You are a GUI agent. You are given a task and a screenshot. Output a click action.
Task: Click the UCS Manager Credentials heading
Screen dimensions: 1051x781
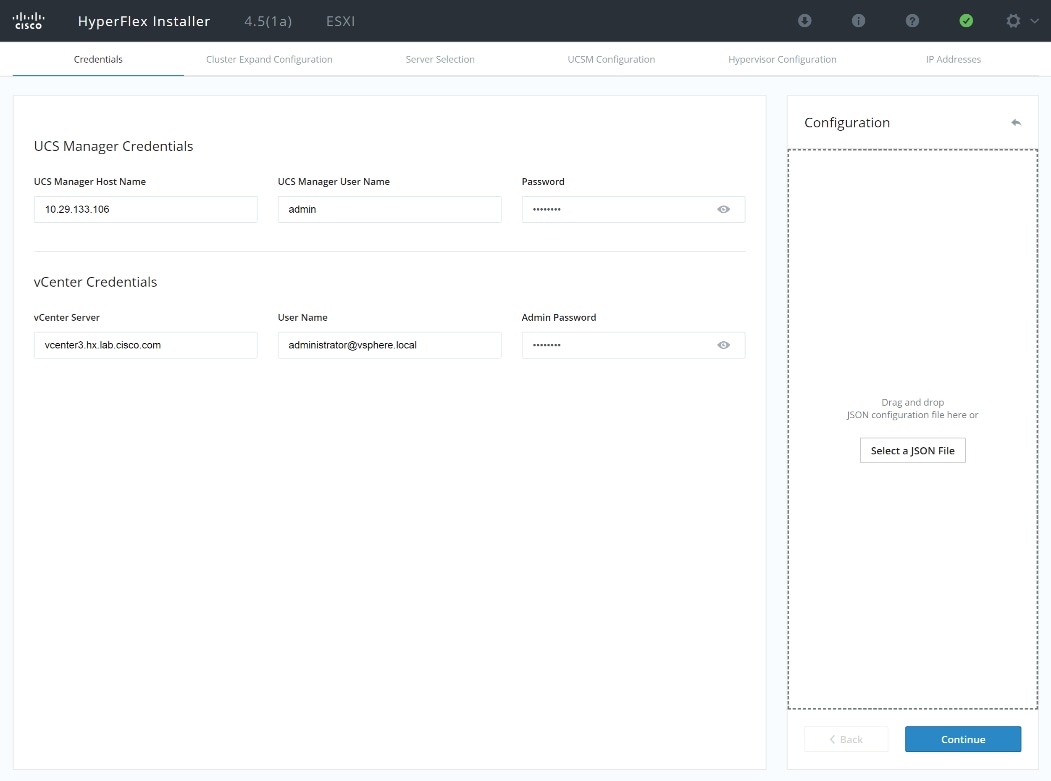[113, 146]
